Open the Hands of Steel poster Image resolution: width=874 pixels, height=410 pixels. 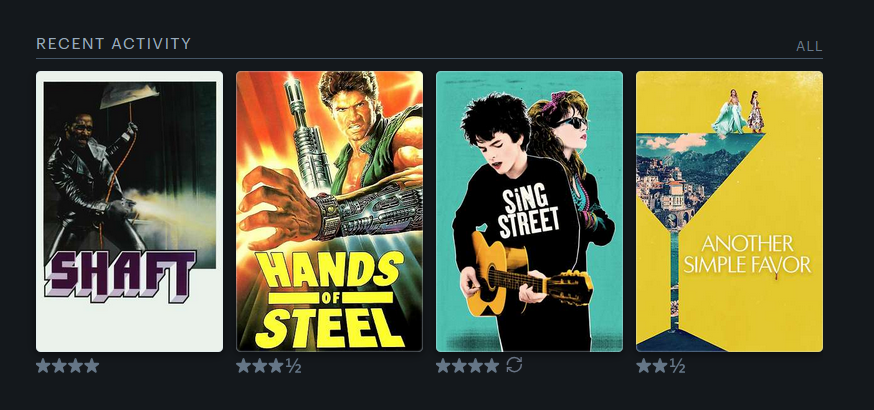click(329, 211)
